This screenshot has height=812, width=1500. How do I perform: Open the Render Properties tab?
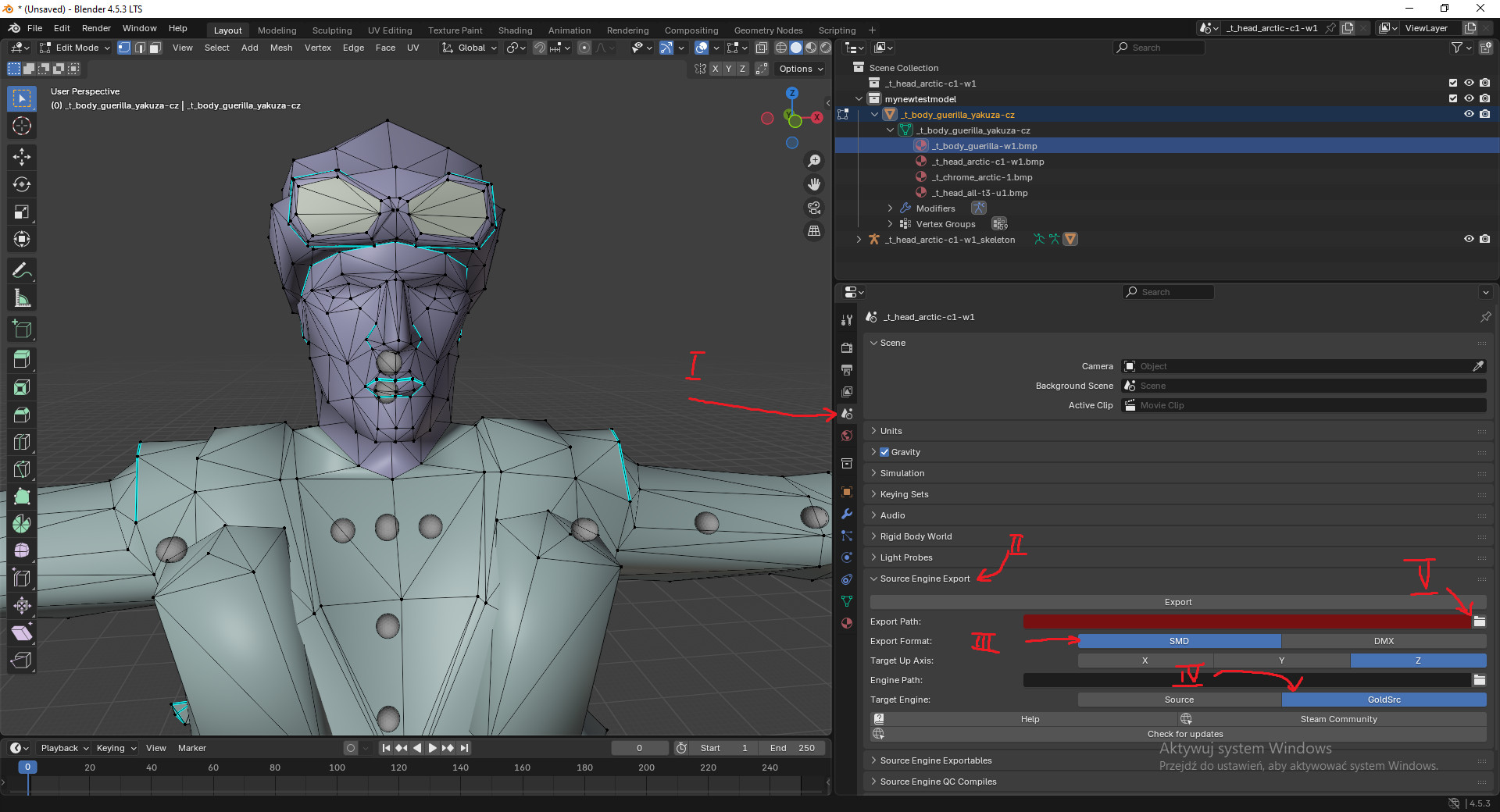(846, 347)
